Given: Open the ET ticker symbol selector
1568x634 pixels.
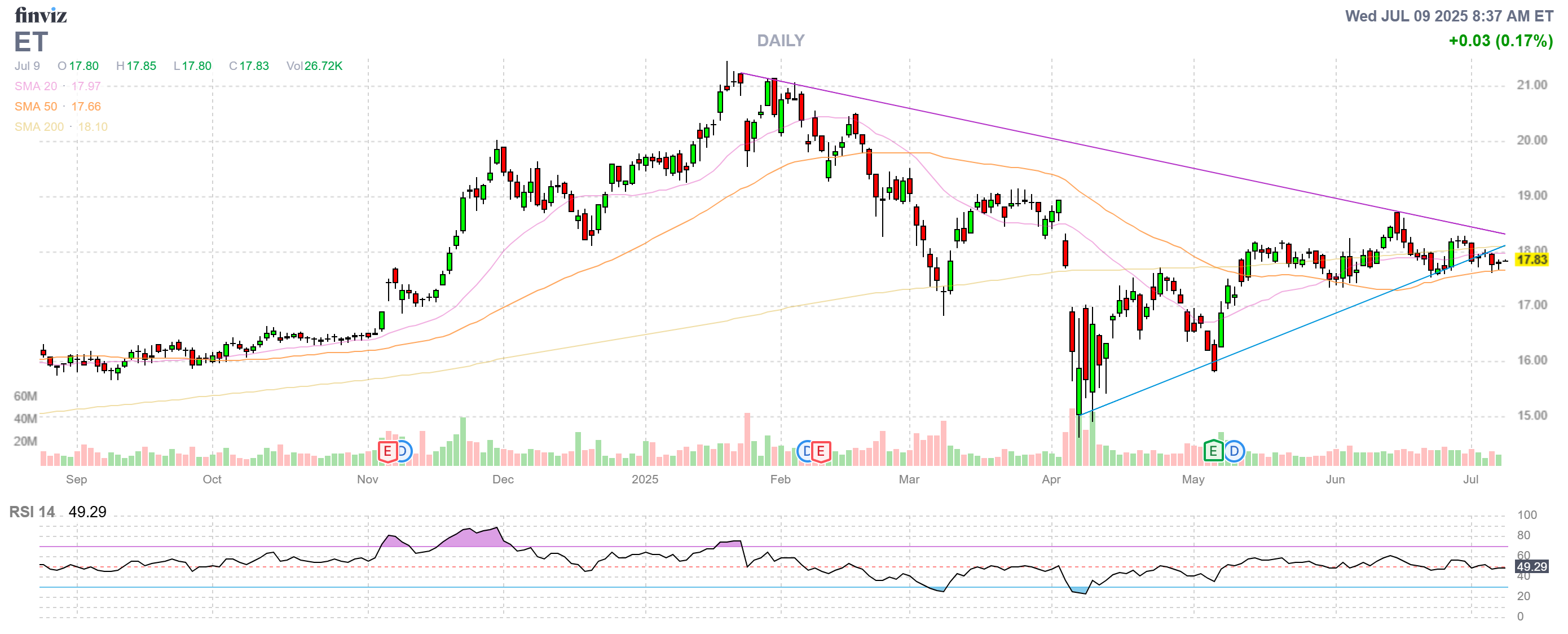Looking at the screenshot, I should pos(30,42).
